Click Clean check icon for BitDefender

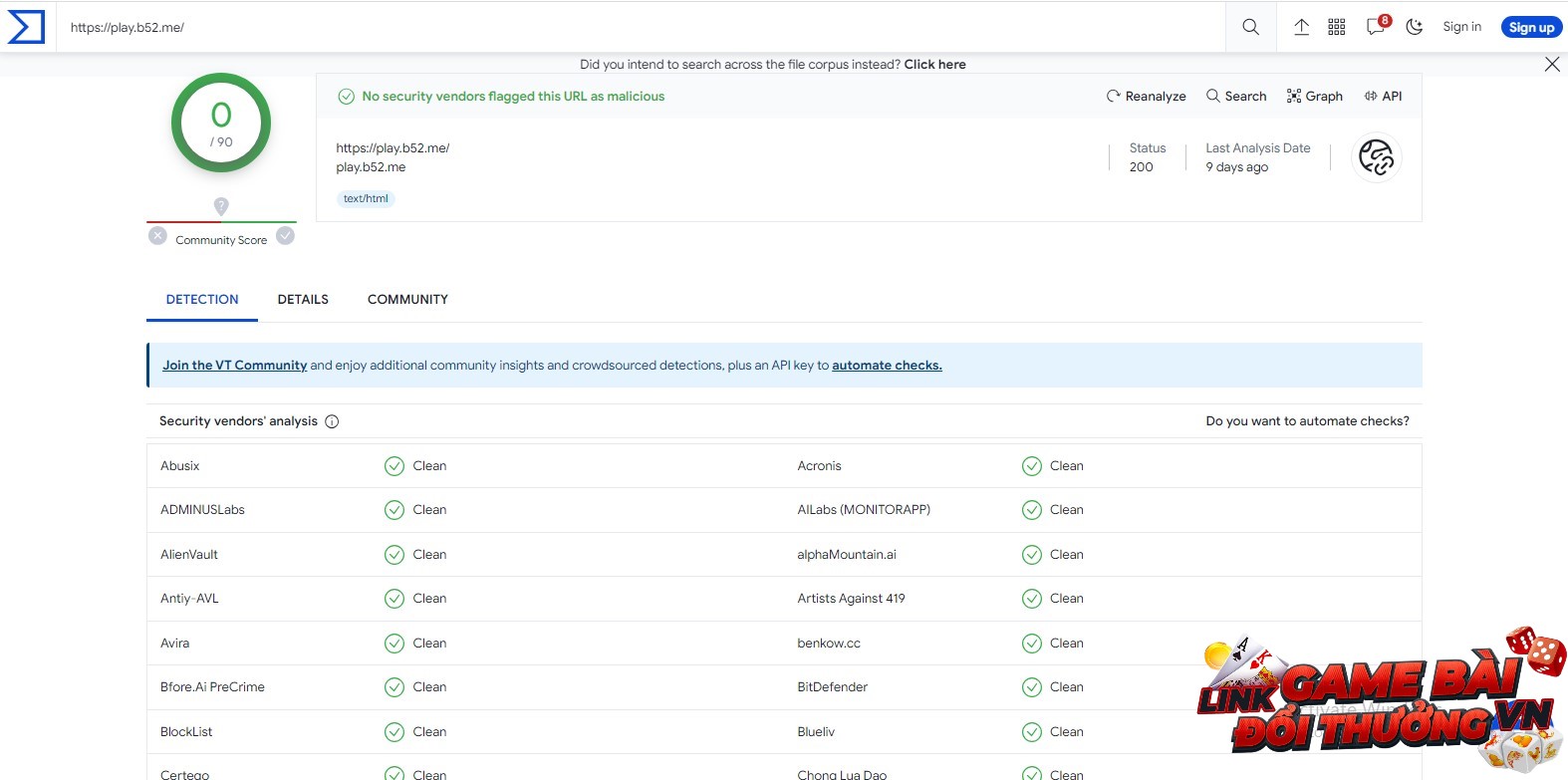[x=1032, y=687]
